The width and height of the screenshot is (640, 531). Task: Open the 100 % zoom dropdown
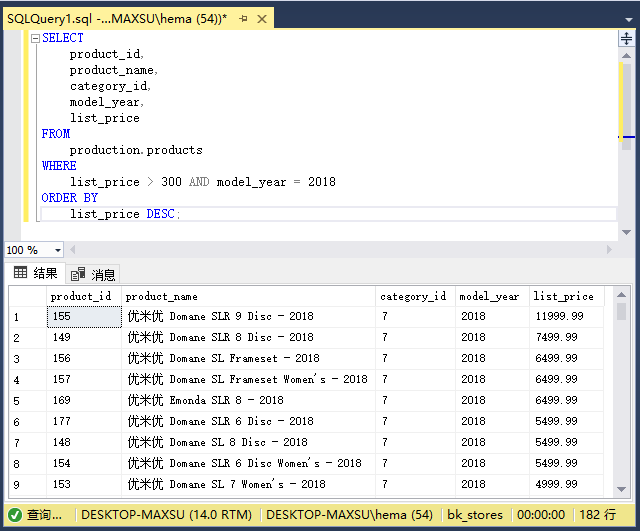pyautogui.click(x=58, y=250)
